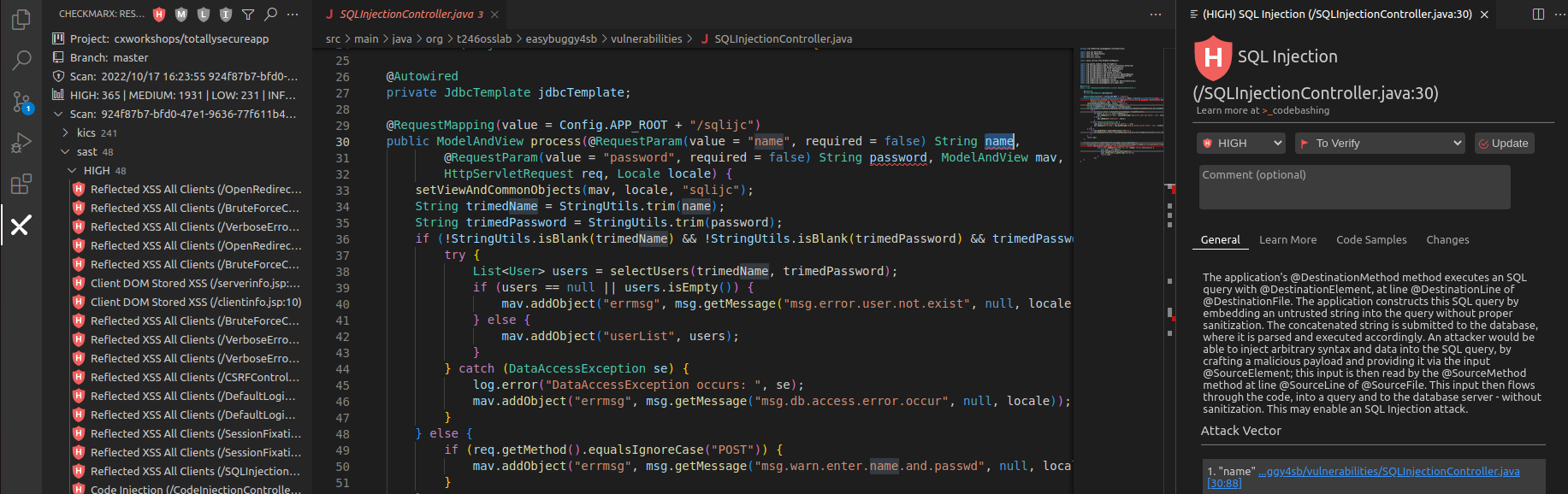Open the Source Control view with badge
1568x494 pixels.
point(21,102)
